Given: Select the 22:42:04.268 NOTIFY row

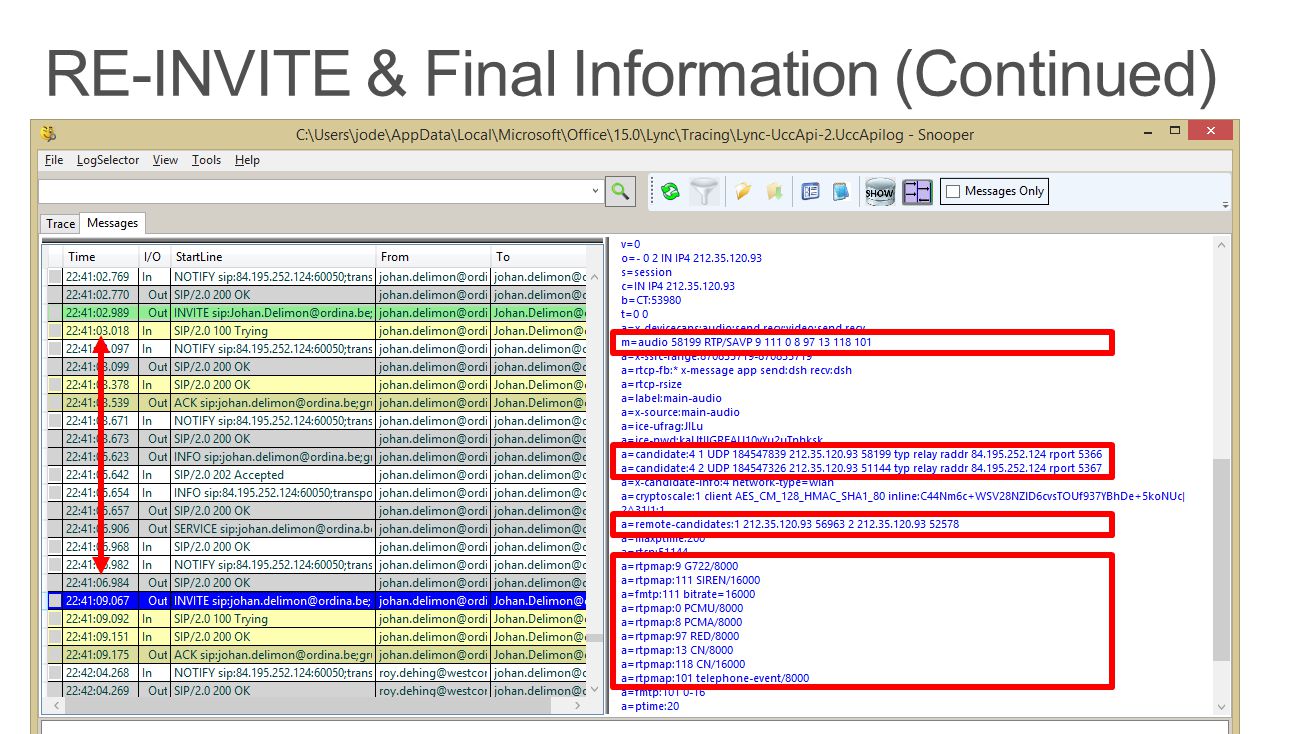Looking at the screenshot, I should coord(316,673).
